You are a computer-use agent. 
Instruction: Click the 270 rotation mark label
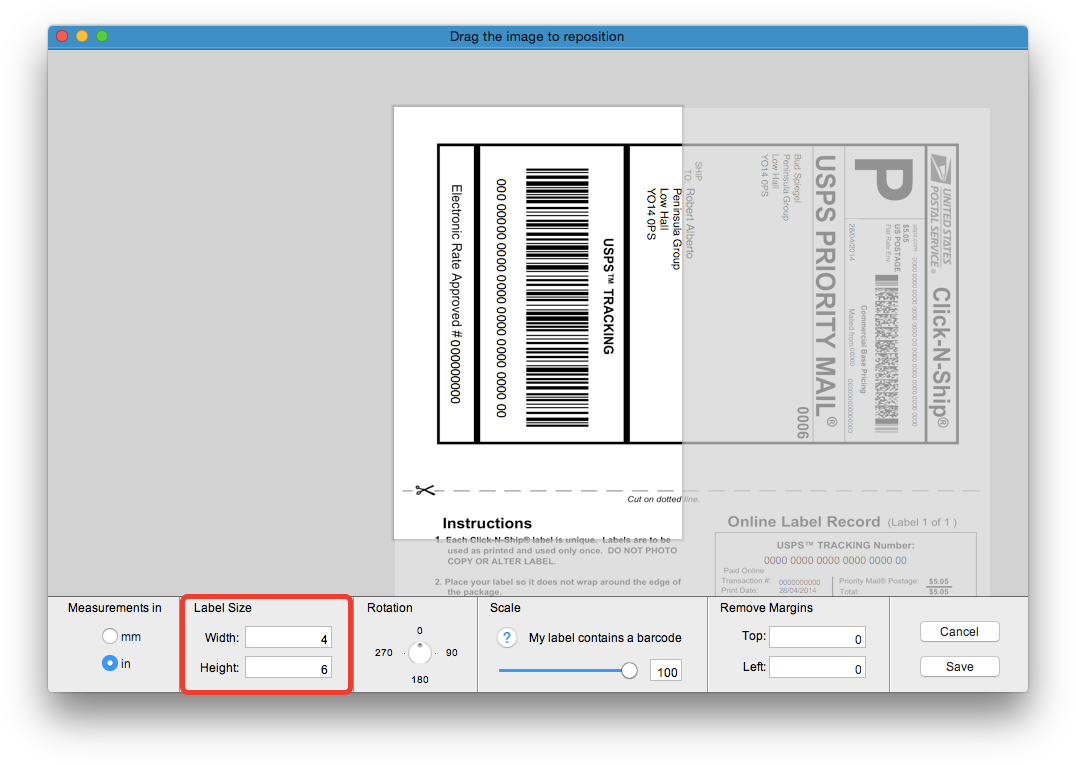point(384,652)
